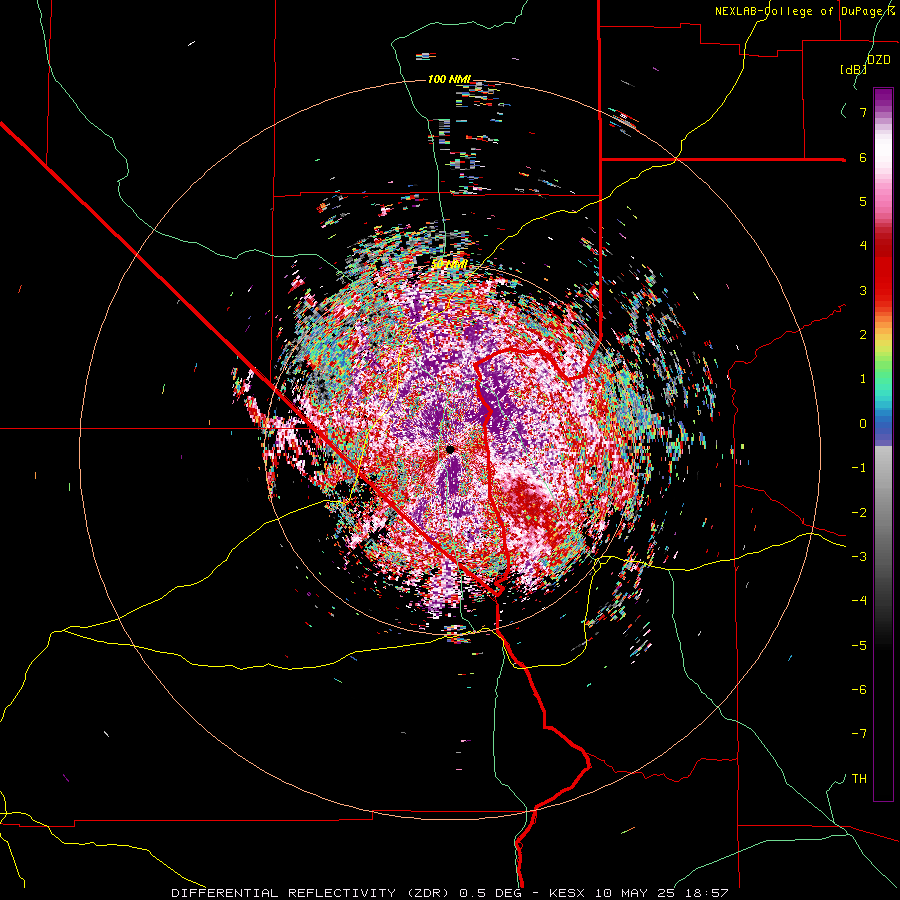The image size is (900, 900).
Task: Click the "-6" value on the color scale
Action: [859, 690]
